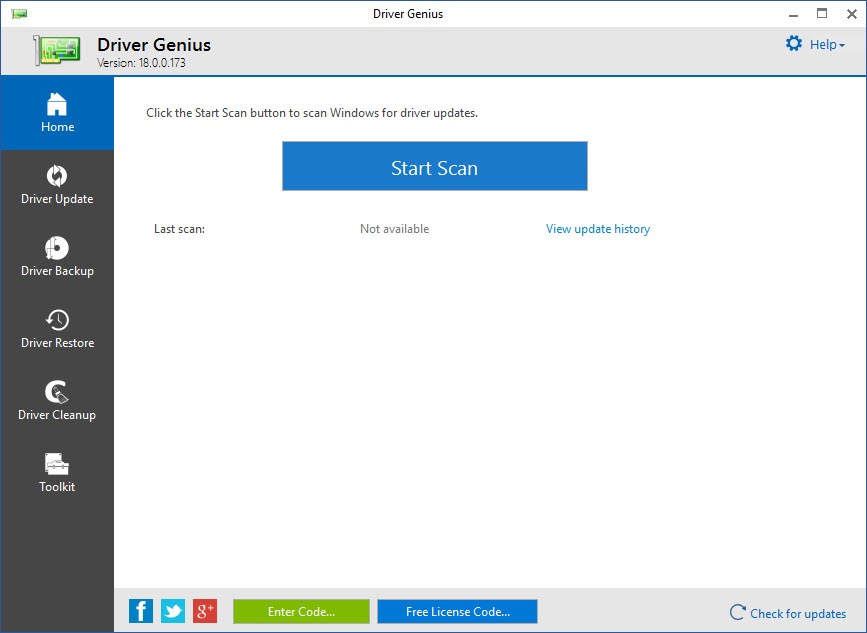Image resolution: width=867 pixels, height=633 pixels.
Task: Open the Driver Restore section
Action: coord(57,329)
